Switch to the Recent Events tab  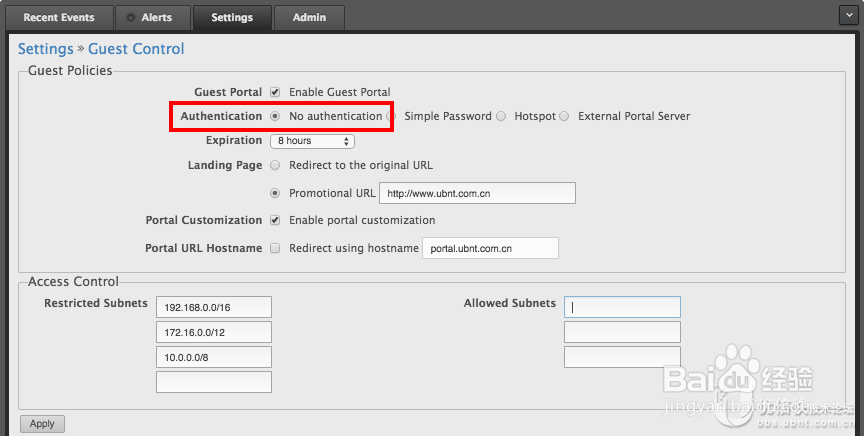tap(59, 17)
